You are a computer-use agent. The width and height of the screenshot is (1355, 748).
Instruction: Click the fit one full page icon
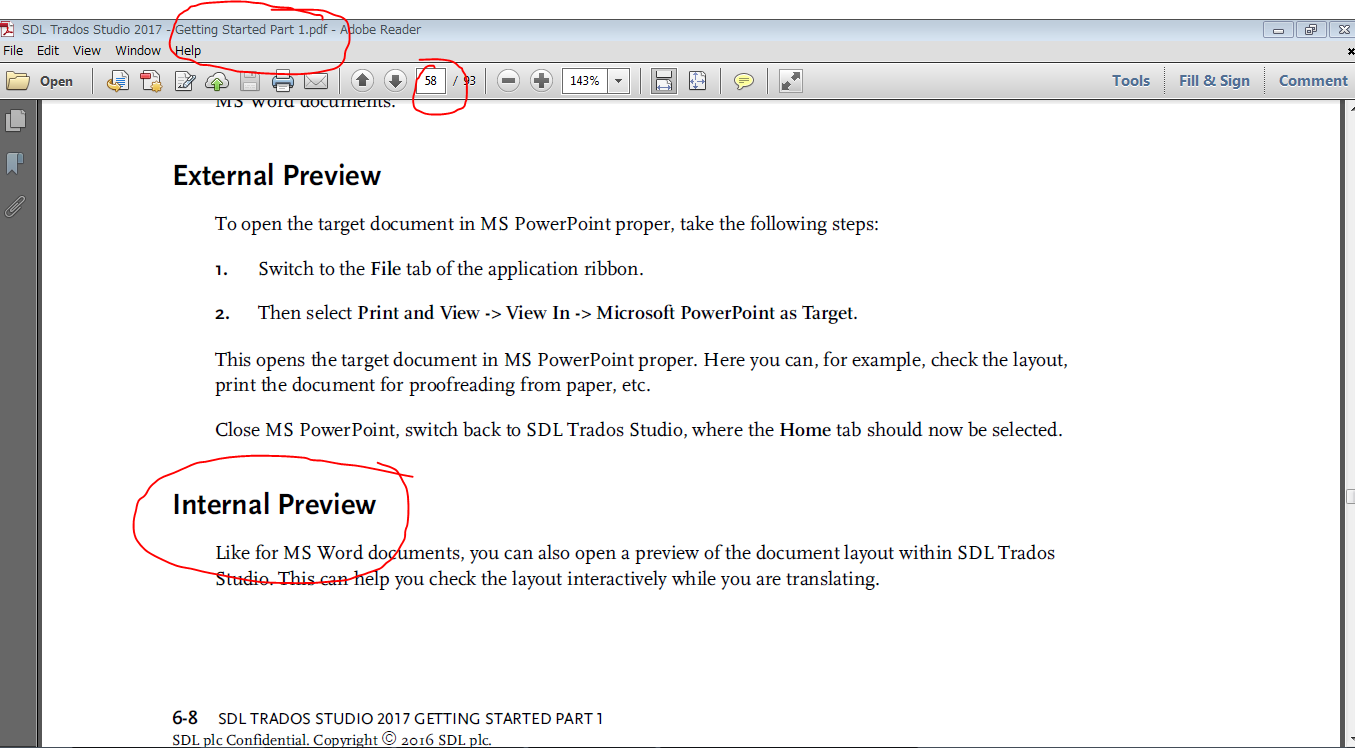click(x=697, y=81)
